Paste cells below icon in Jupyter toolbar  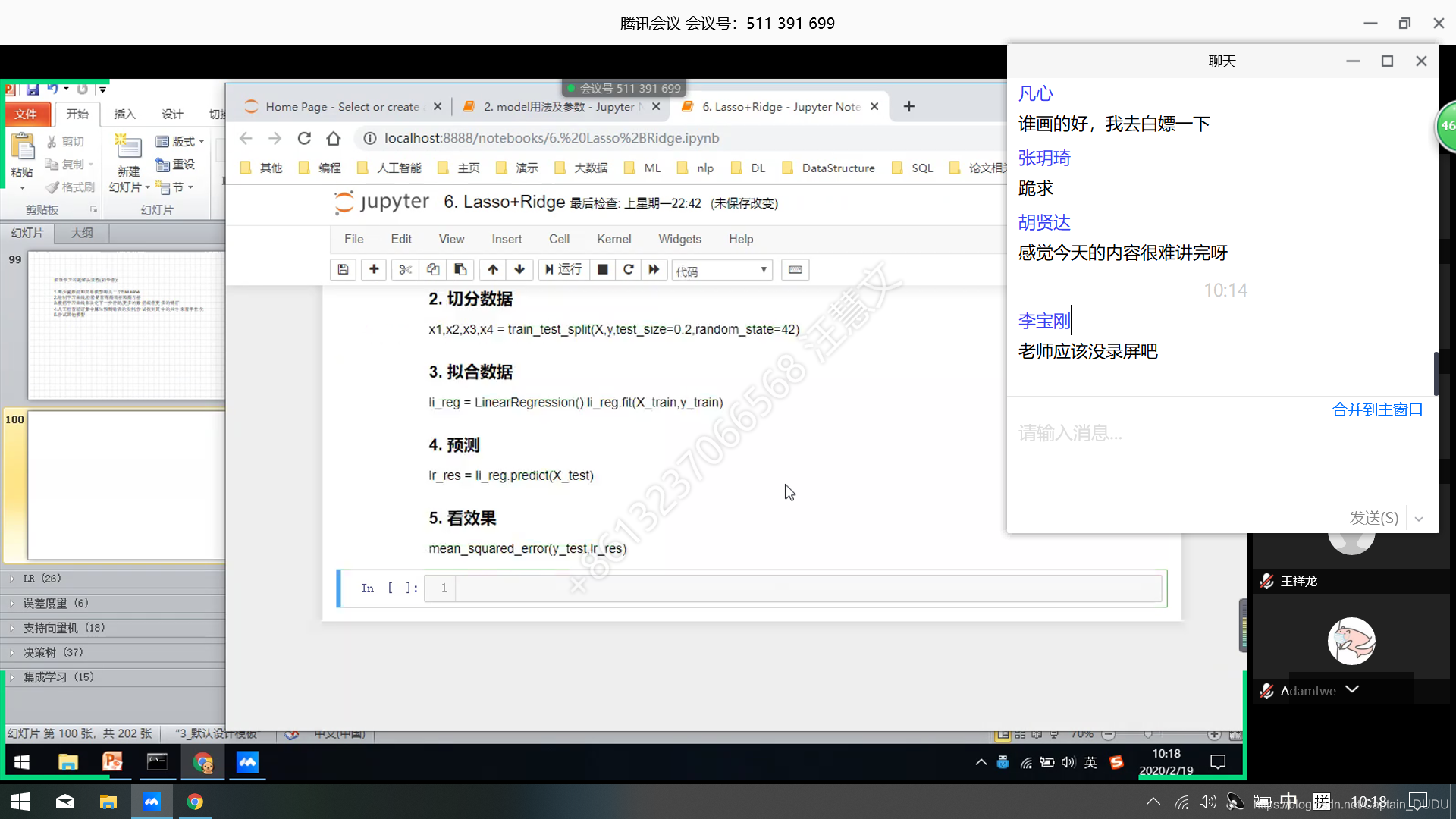click(460, 270)
